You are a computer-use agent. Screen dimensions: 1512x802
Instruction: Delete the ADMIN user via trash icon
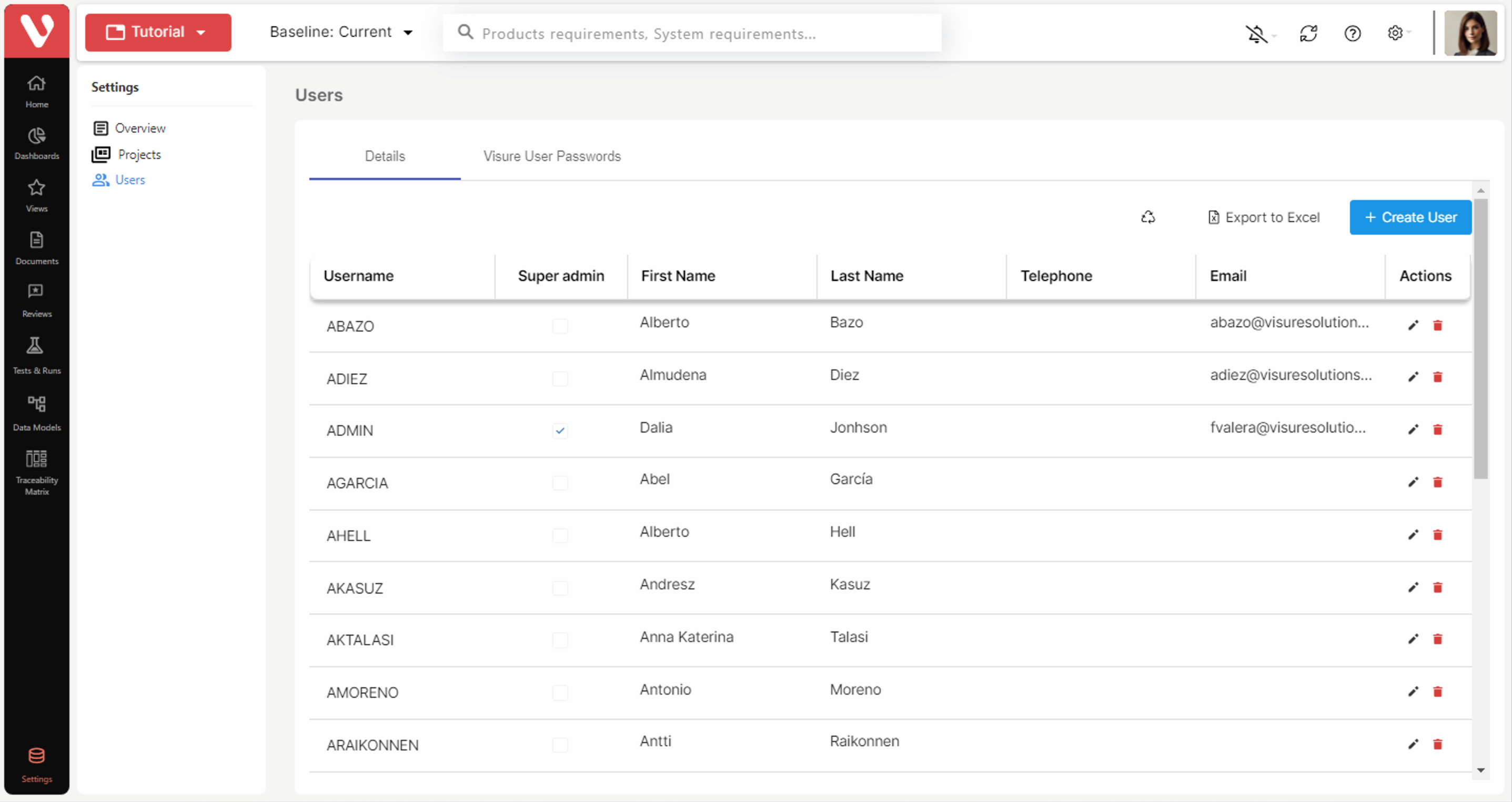[x=1438, y=430]
